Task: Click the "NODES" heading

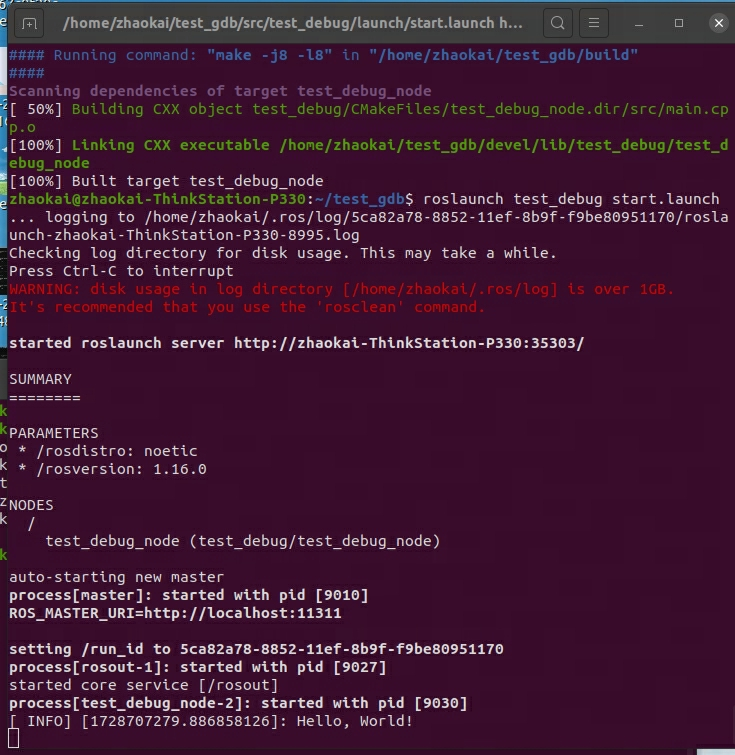Action: tap(31, 505)
